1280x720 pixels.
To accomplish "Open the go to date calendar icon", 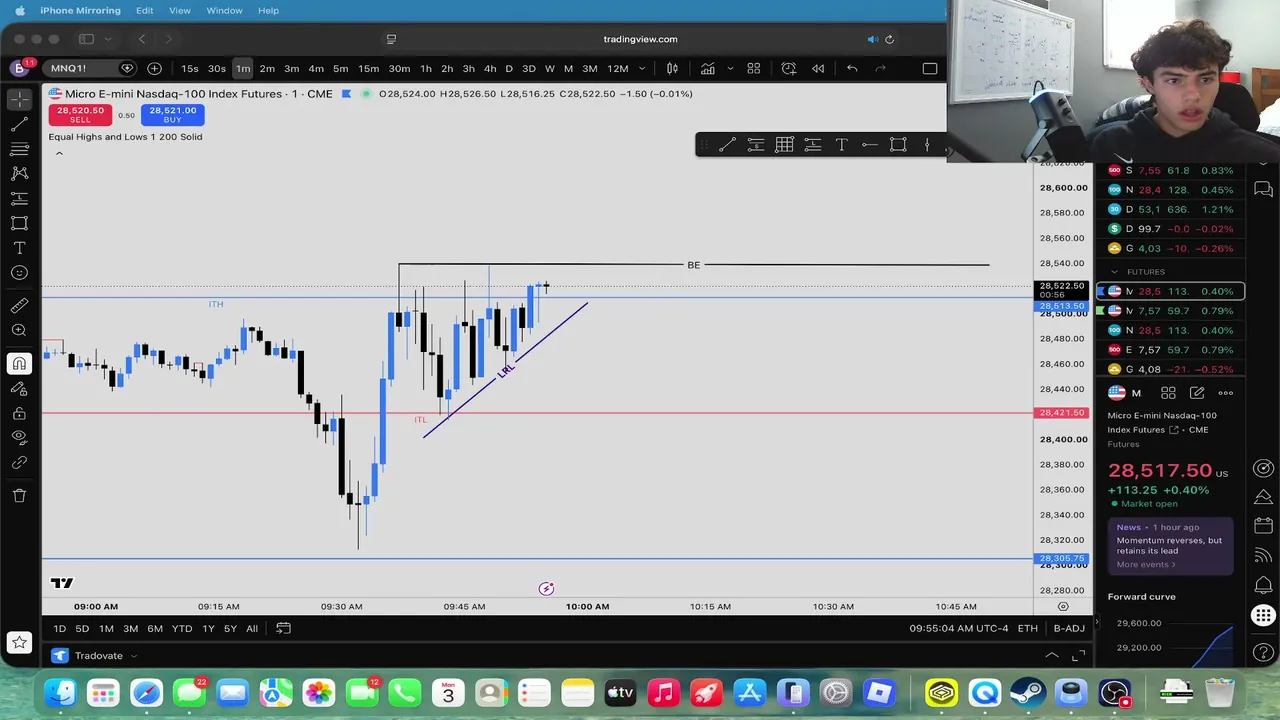I will [x=283, y=628].
